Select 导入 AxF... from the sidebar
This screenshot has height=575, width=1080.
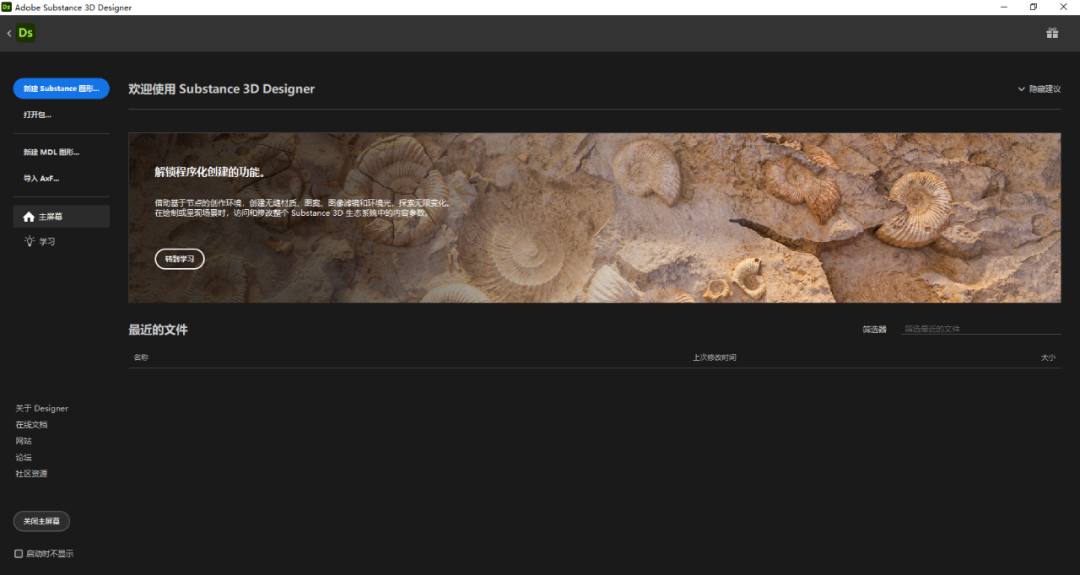[x=42, y=178]
